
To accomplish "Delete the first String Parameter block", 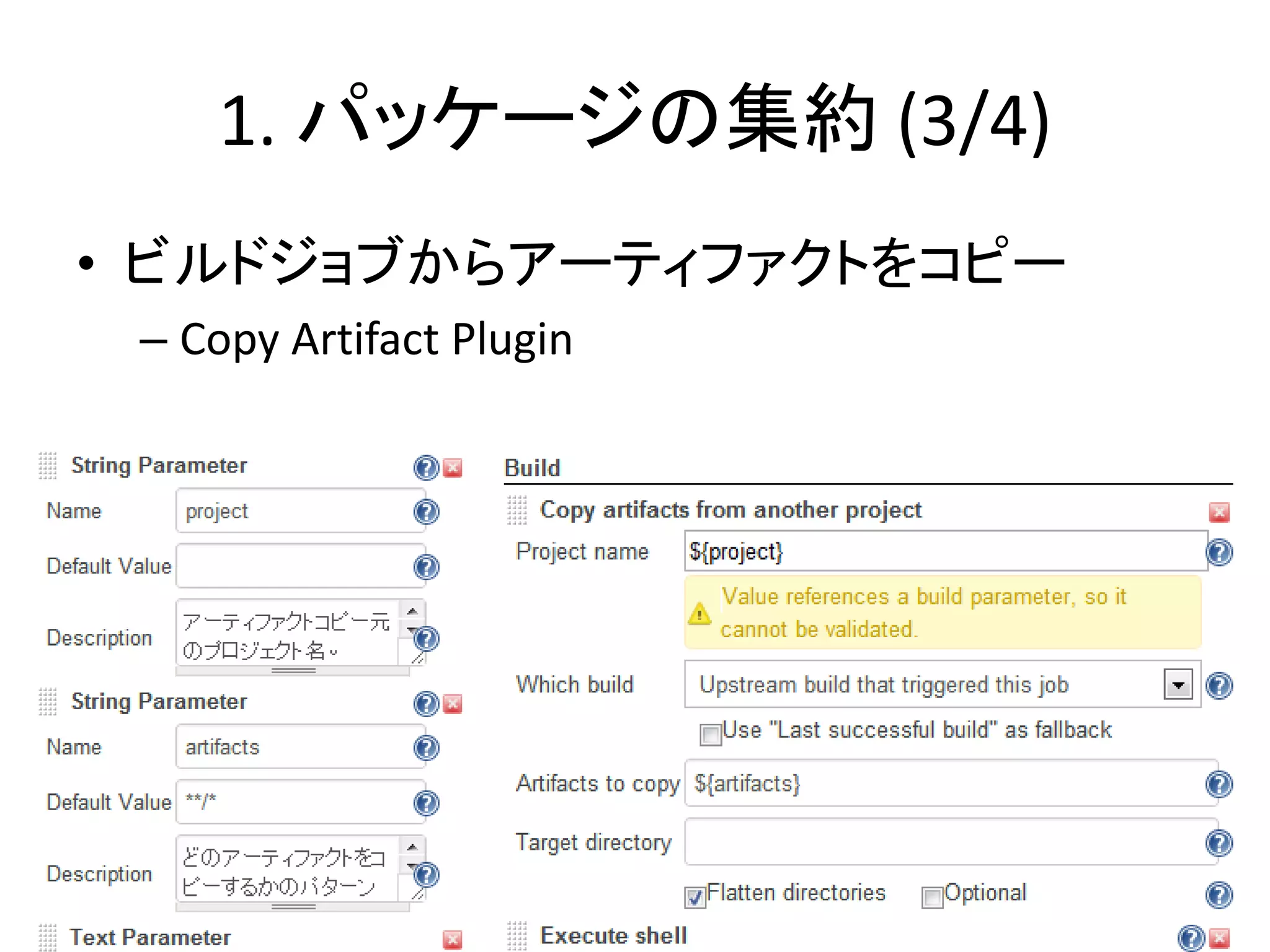I will pos(453,468).
